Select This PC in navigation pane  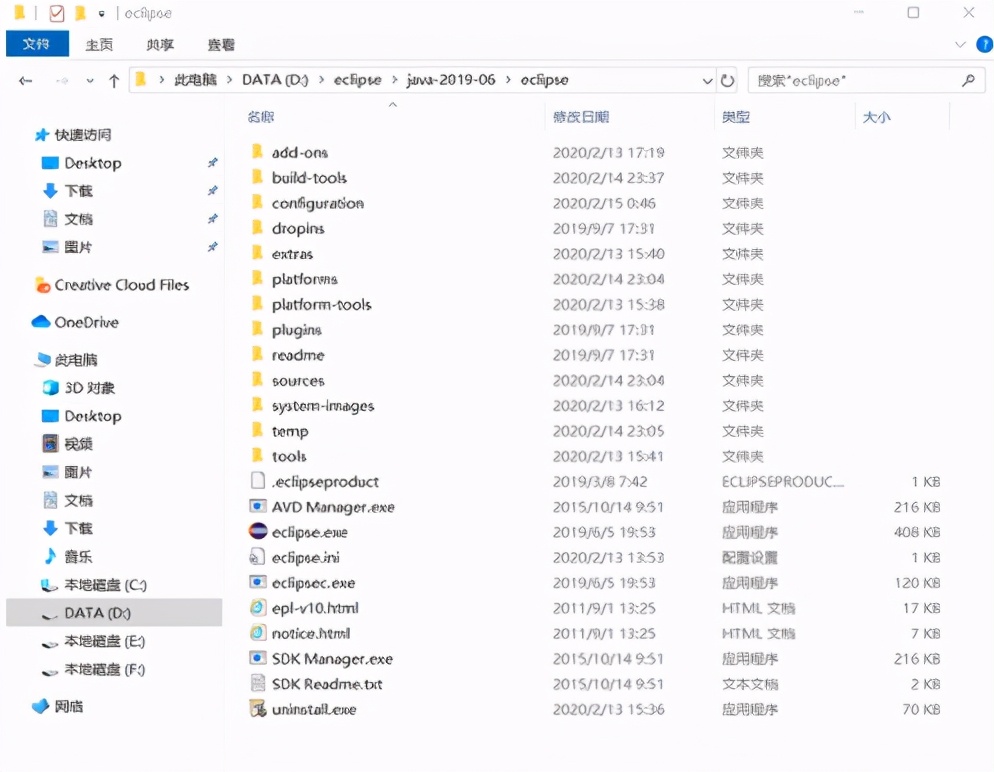[x=66, y=360]
